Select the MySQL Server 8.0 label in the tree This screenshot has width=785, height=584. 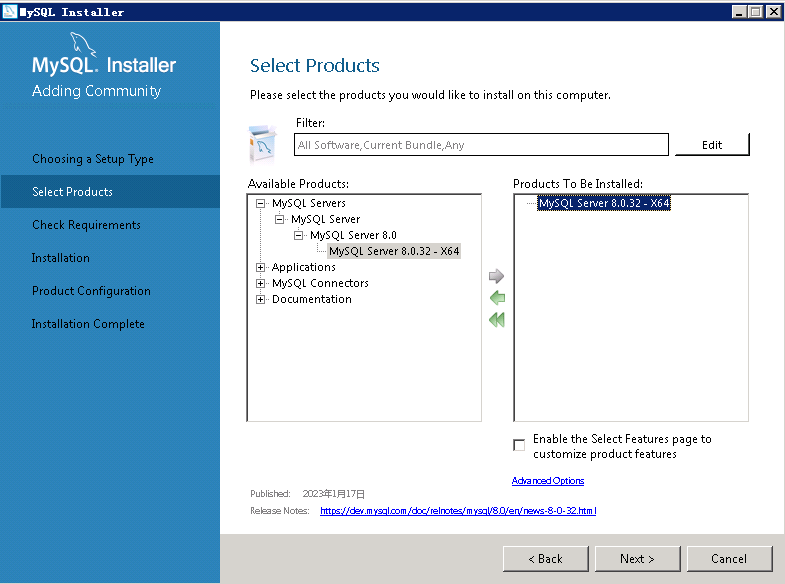[353, 235]
